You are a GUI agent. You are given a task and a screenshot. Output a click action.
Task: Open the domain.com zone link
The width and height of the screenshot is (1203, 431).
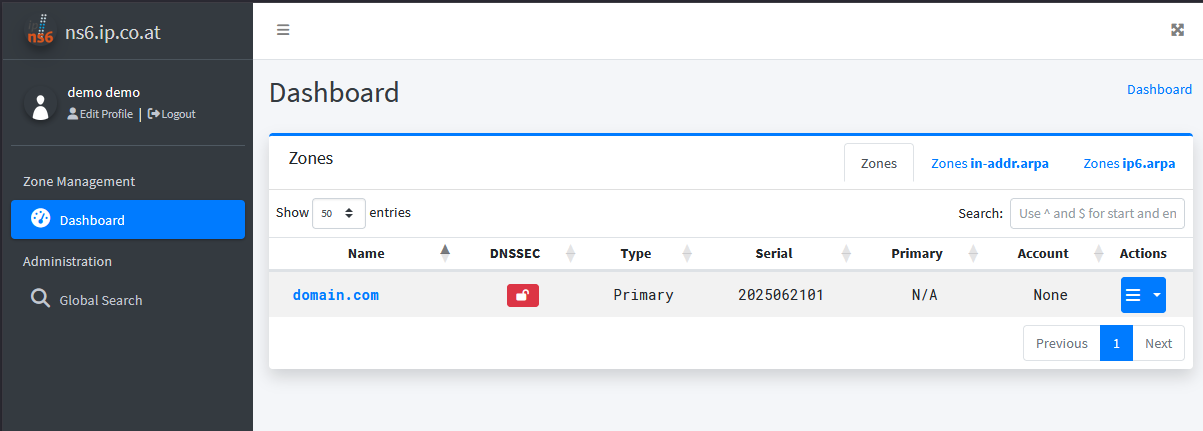point(335,295)
